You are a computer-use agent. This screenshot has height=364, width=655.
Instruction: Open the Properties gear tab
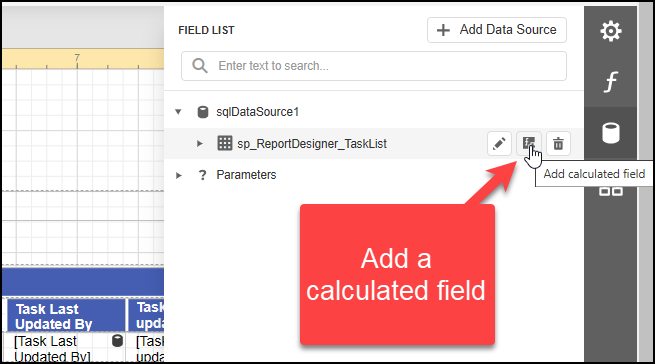click(610, 31)
